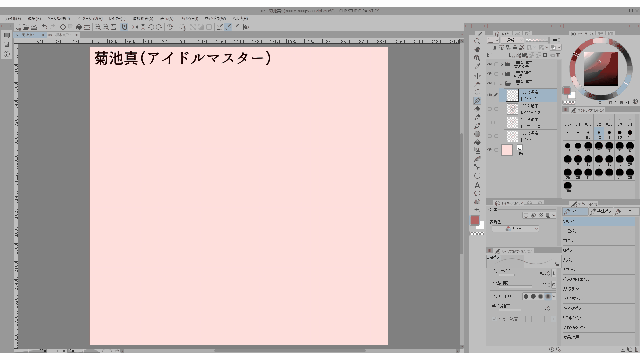Adjust the layer opacity slider
Image resolution: width=640 pixels, height=360 pixels.
pyautogui.click(x=537, y=40)
